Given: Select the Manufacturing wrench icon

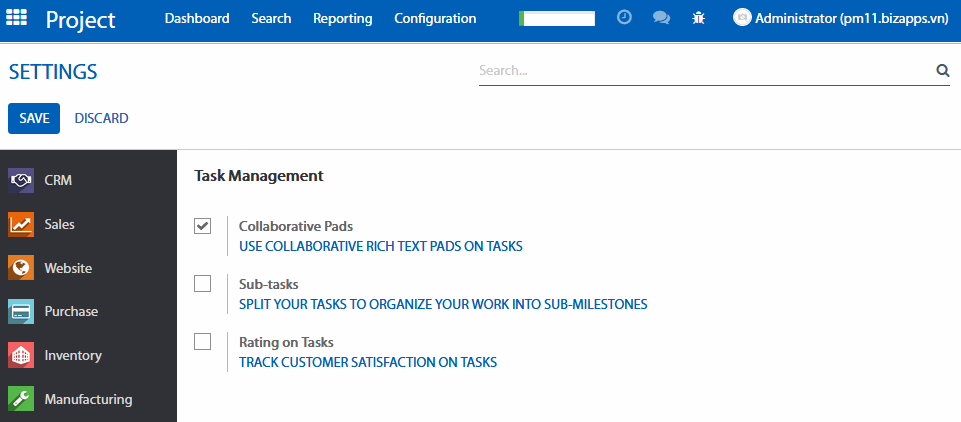Looking at the screenshot, I should coord(22,399).
